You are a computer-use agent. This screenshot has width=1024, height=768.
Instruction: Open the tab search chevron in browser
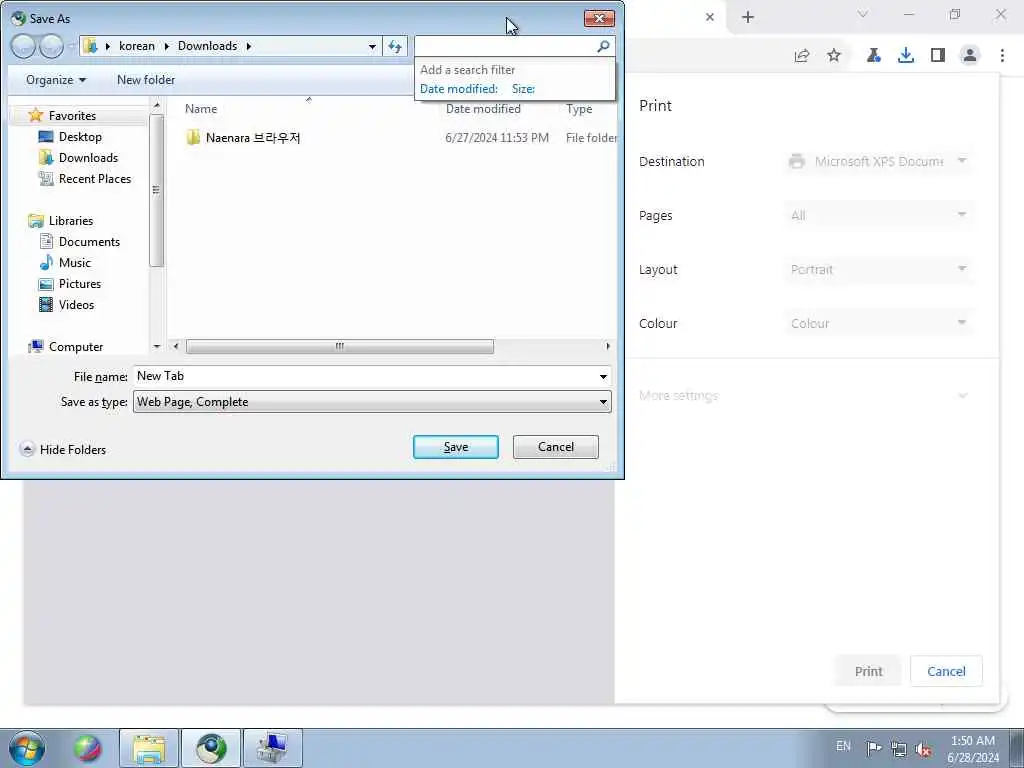[863, 14]
